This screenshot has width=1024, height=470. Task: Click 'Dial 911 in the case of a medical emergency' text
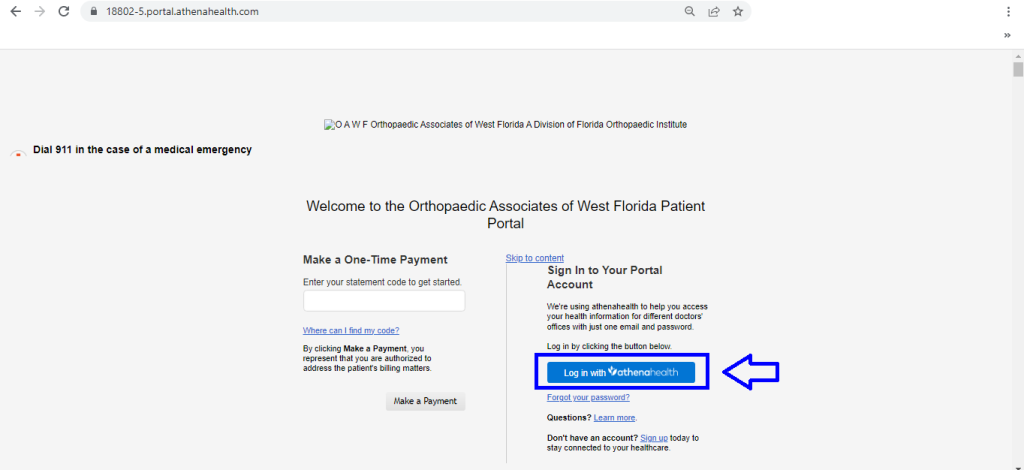click(x=142, y=149)
